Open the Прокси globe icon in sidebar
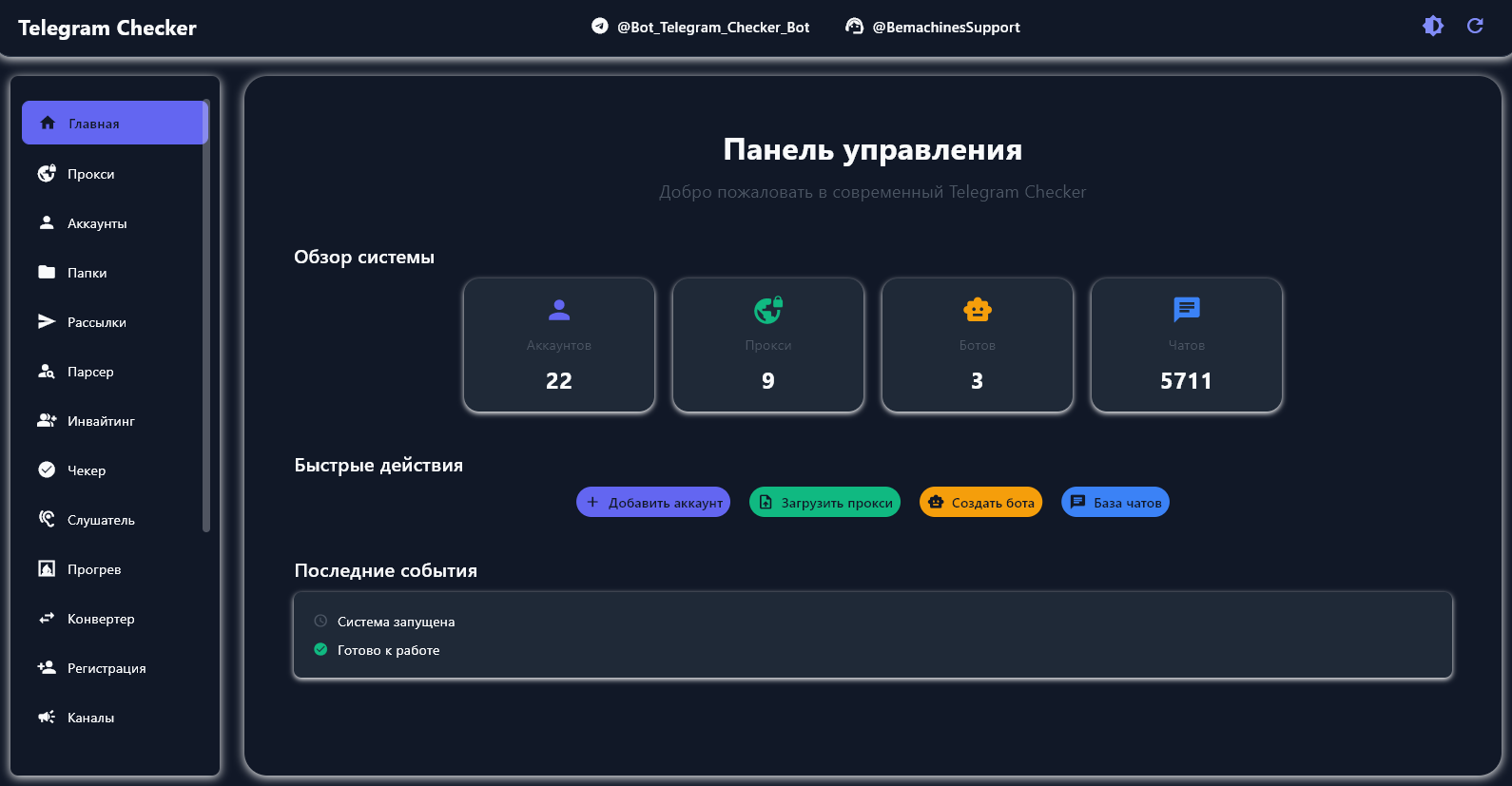Screen dimensions: 1512x786 (x=47, y=174)
